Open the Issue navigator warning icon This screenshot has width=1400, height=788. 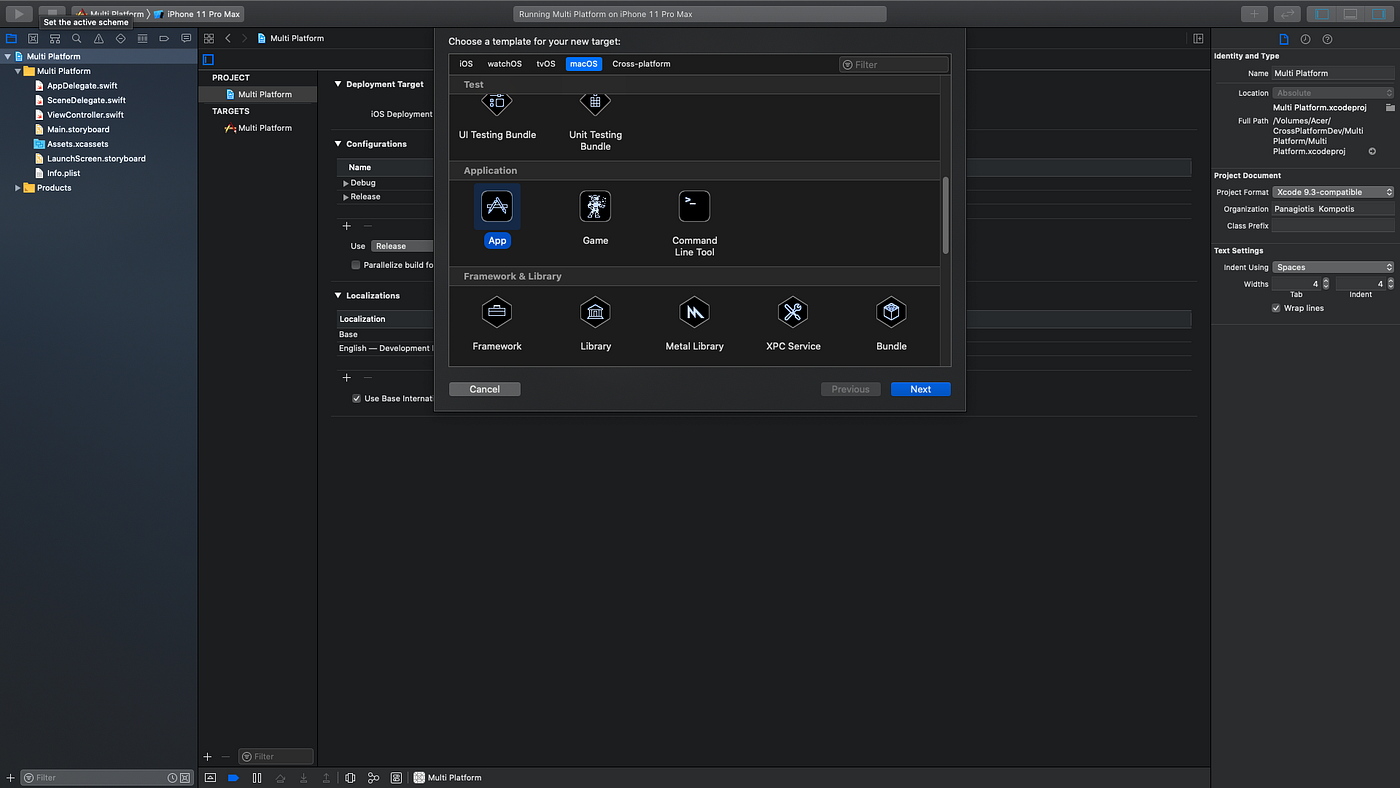[x=99, y=39]
